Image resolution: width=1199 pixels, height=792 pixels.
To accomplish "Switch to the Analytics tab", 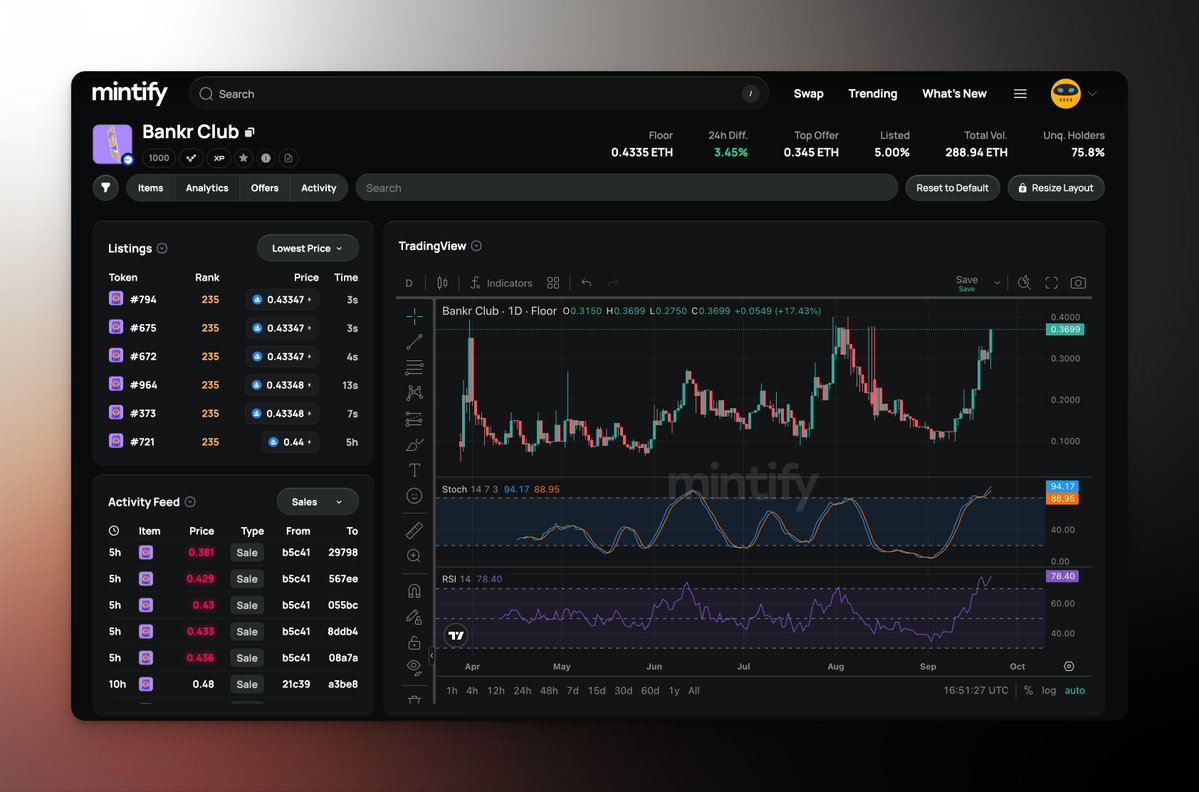I will pos(207,187).
